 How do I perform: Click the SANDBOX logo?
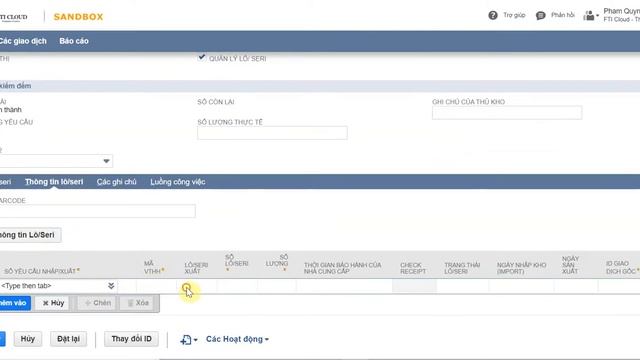click(78, 17)
